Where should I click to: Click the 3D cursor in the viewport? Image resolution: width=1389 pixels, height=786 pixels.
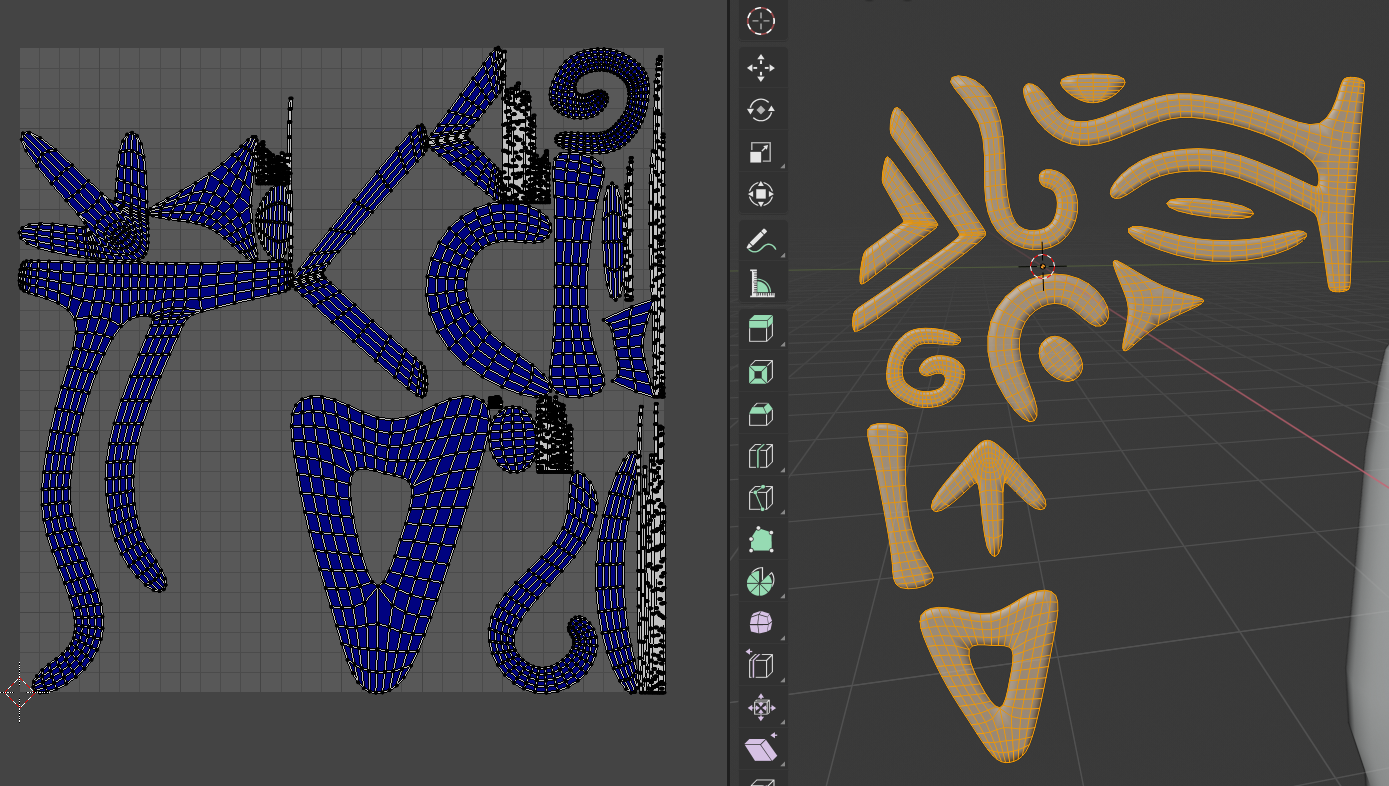[1042, 266]
